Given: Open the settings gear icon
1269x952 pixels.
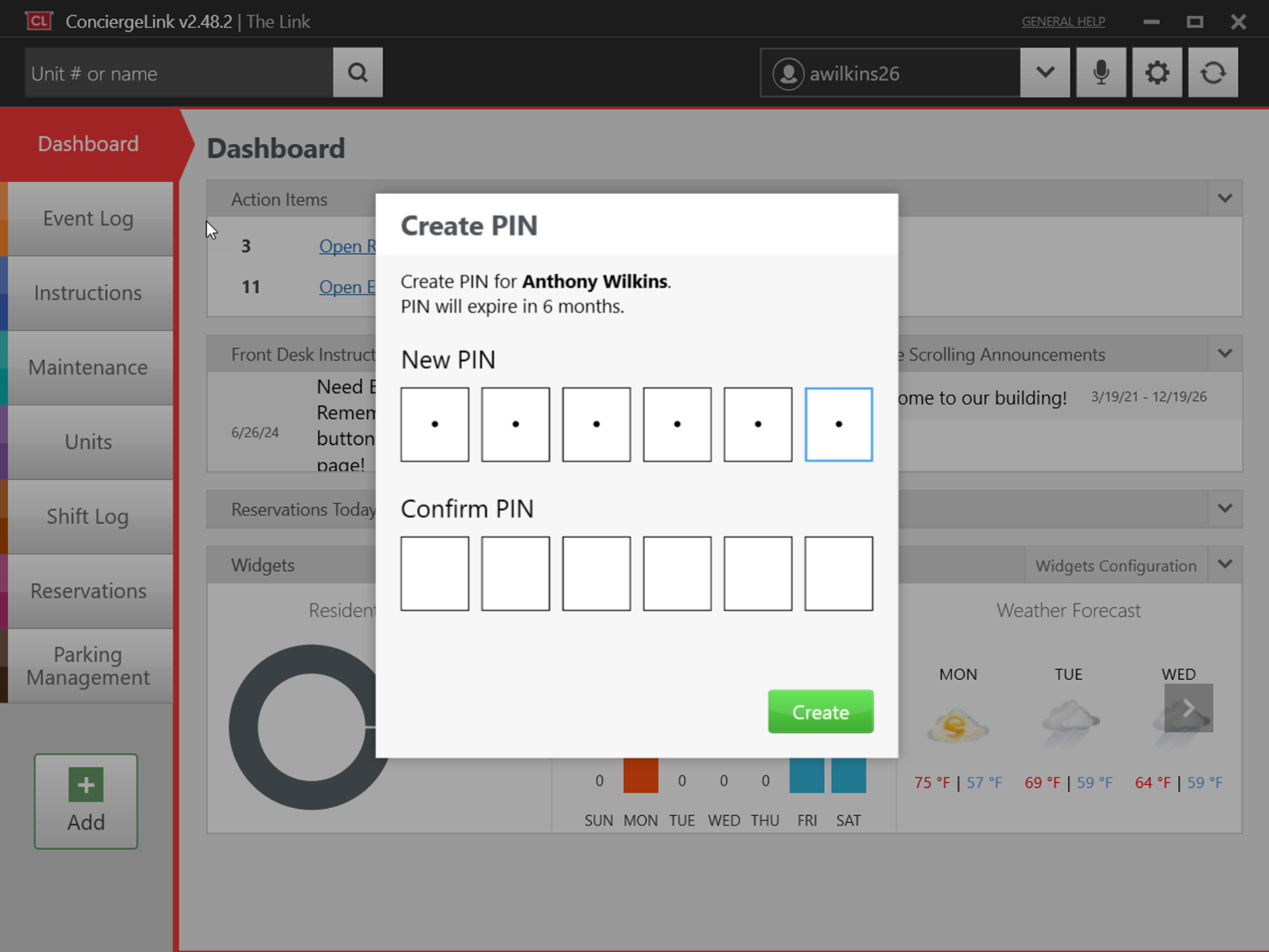Looking at the screenshot, I should [1156, 73].
